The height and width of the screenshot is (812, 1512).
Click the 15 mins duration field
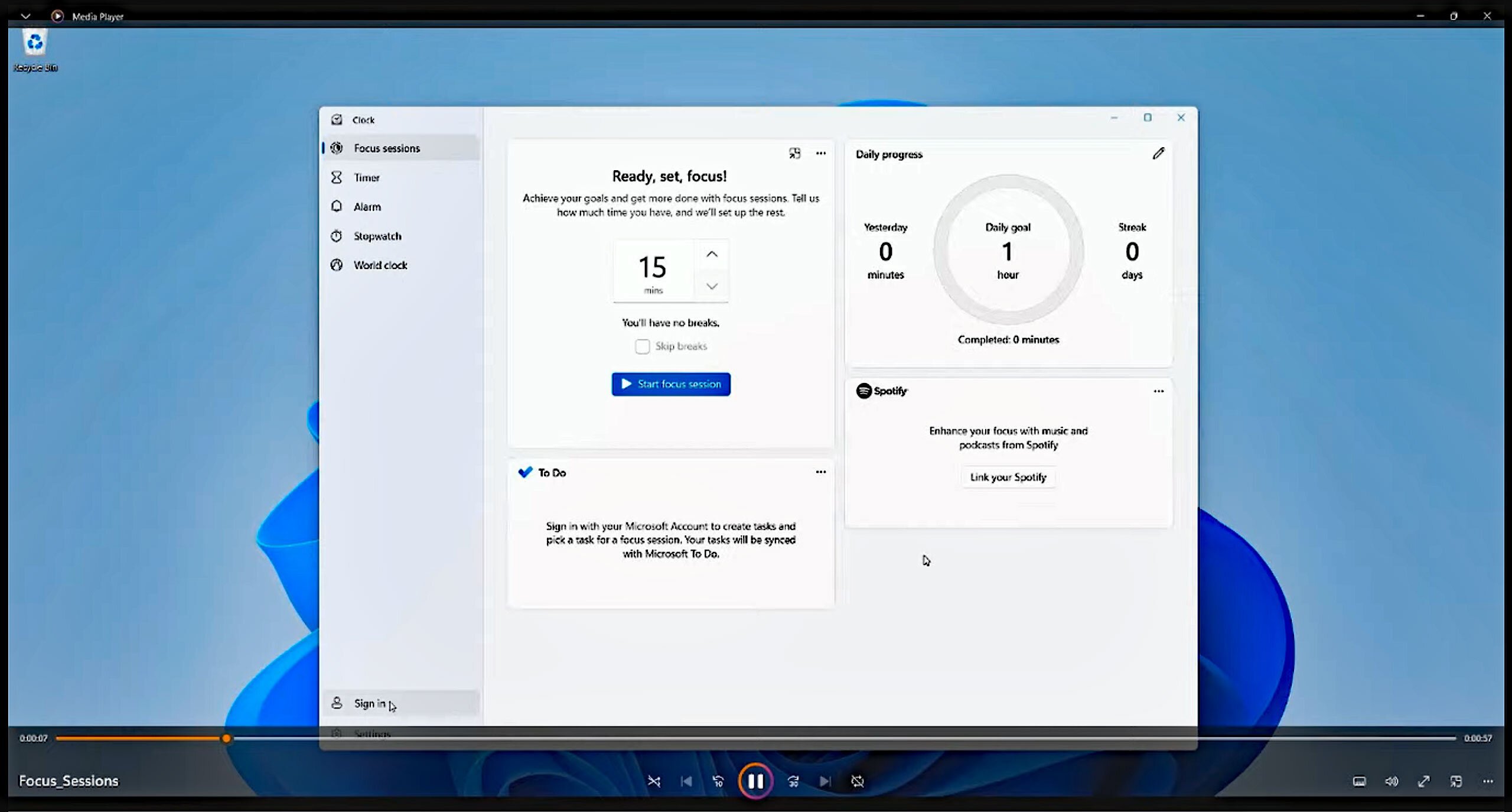(653, 271)
